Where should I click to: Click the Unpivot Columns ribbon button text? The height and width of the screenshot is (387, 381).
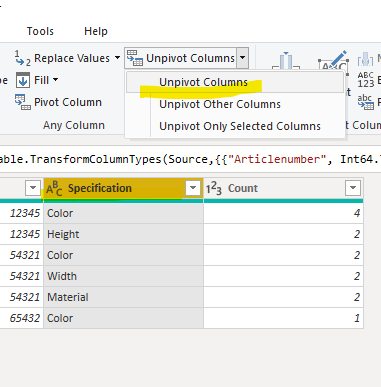click(190, 58)
